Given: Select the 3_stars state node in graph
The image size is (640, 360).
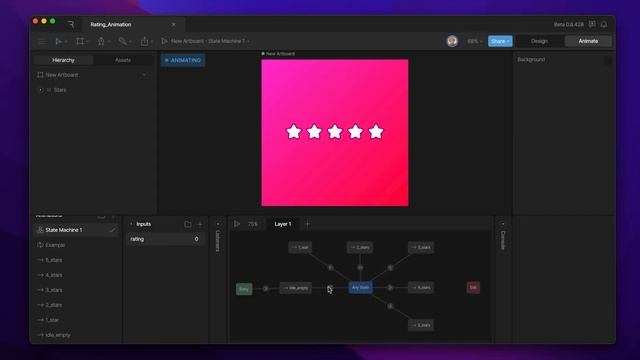Looking at the screenshot, I should tap(421, 247).
